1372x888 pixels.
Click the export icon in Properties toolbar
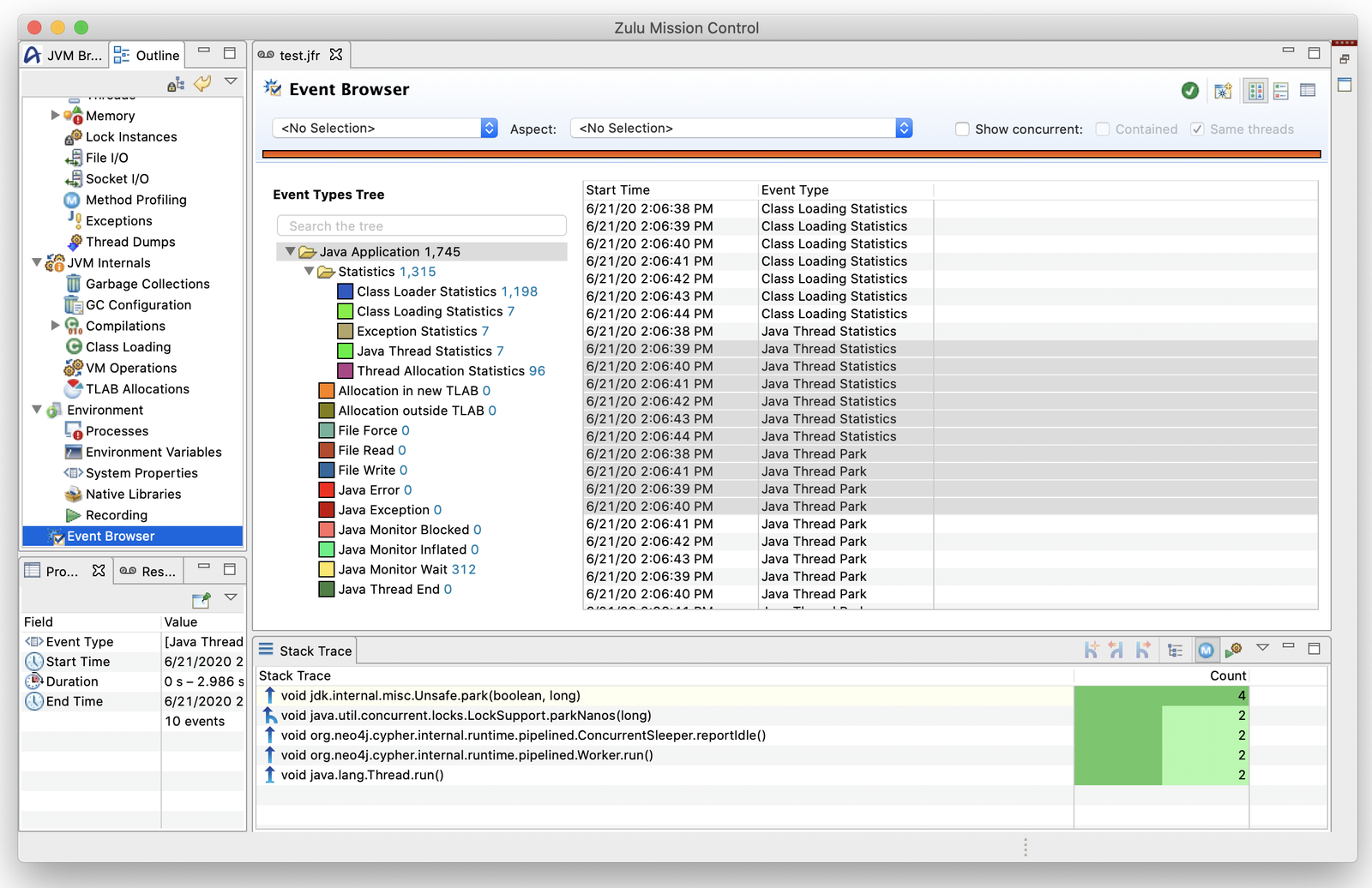point(202,600)
